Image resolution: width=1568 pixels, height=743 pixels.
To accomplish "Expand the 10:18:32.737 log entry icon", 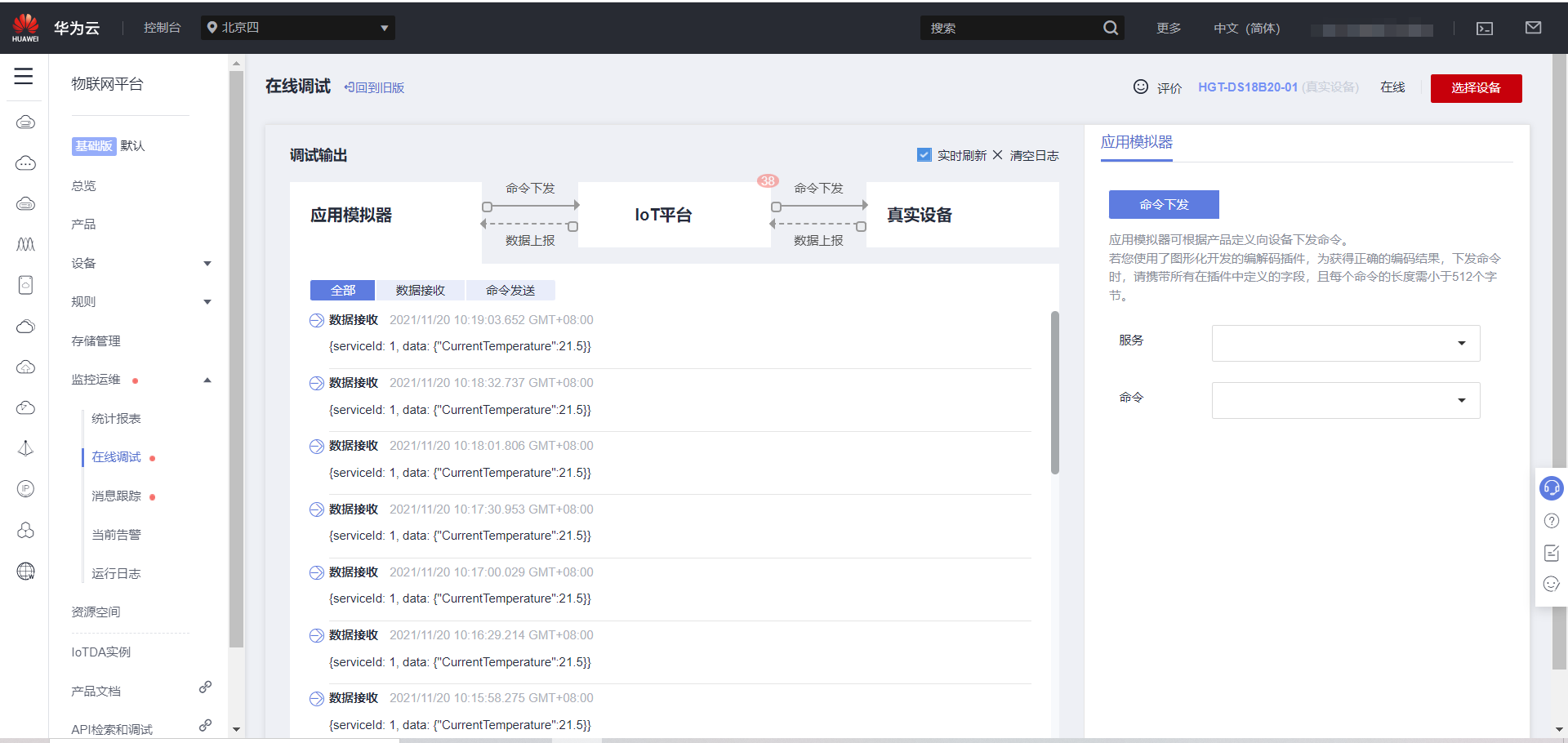I will (317, 383).
